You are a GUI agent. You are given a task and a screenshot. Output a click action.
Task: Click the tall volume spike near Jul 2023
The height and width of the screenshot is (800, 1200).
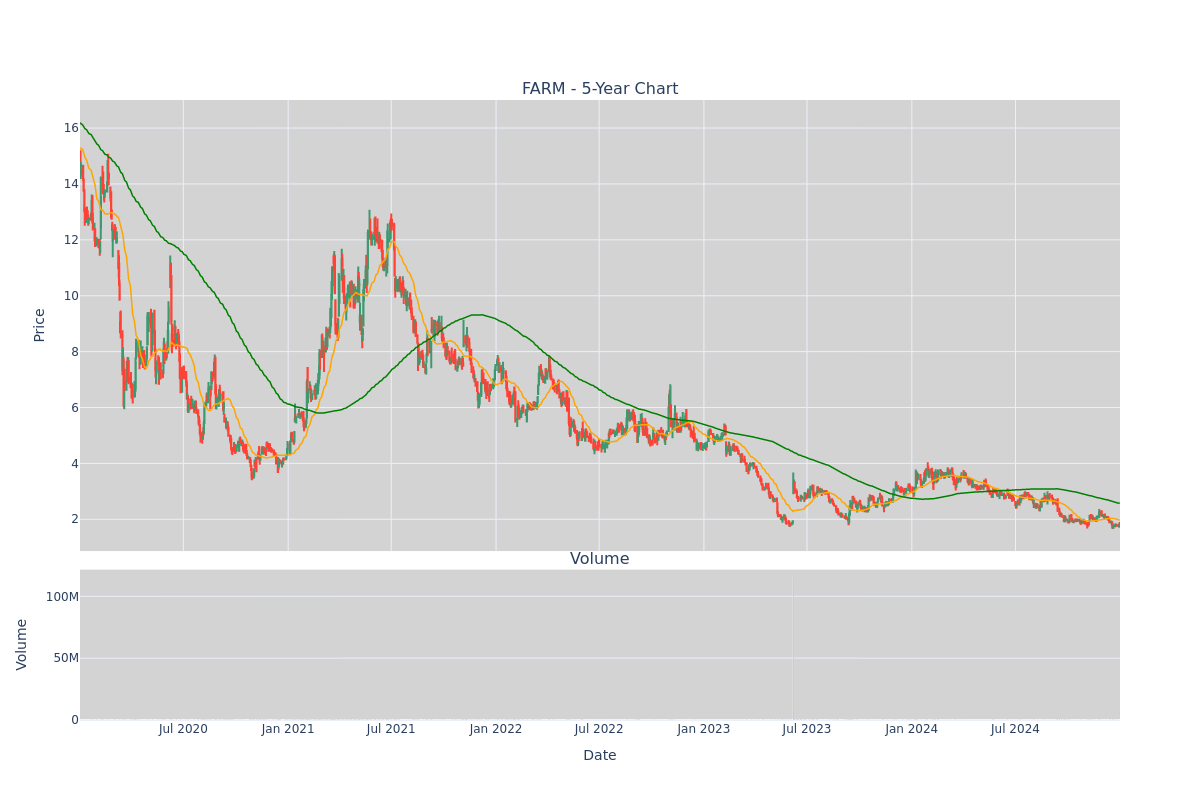tap(793, 646)
